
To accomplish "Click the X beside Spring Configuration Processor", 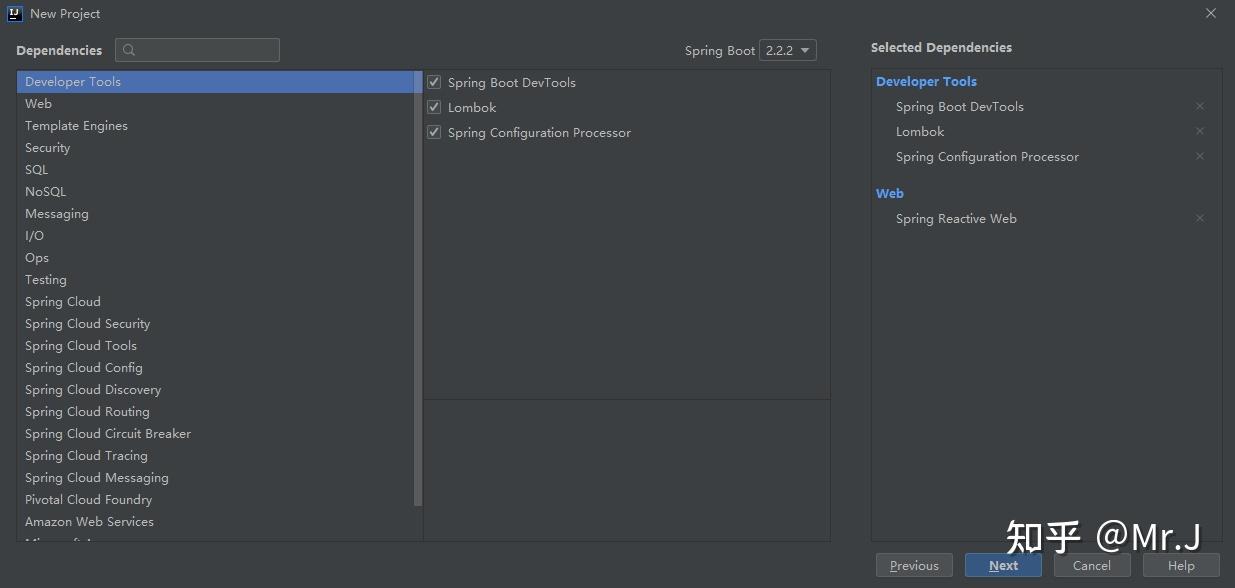I will coord(1199,156).
